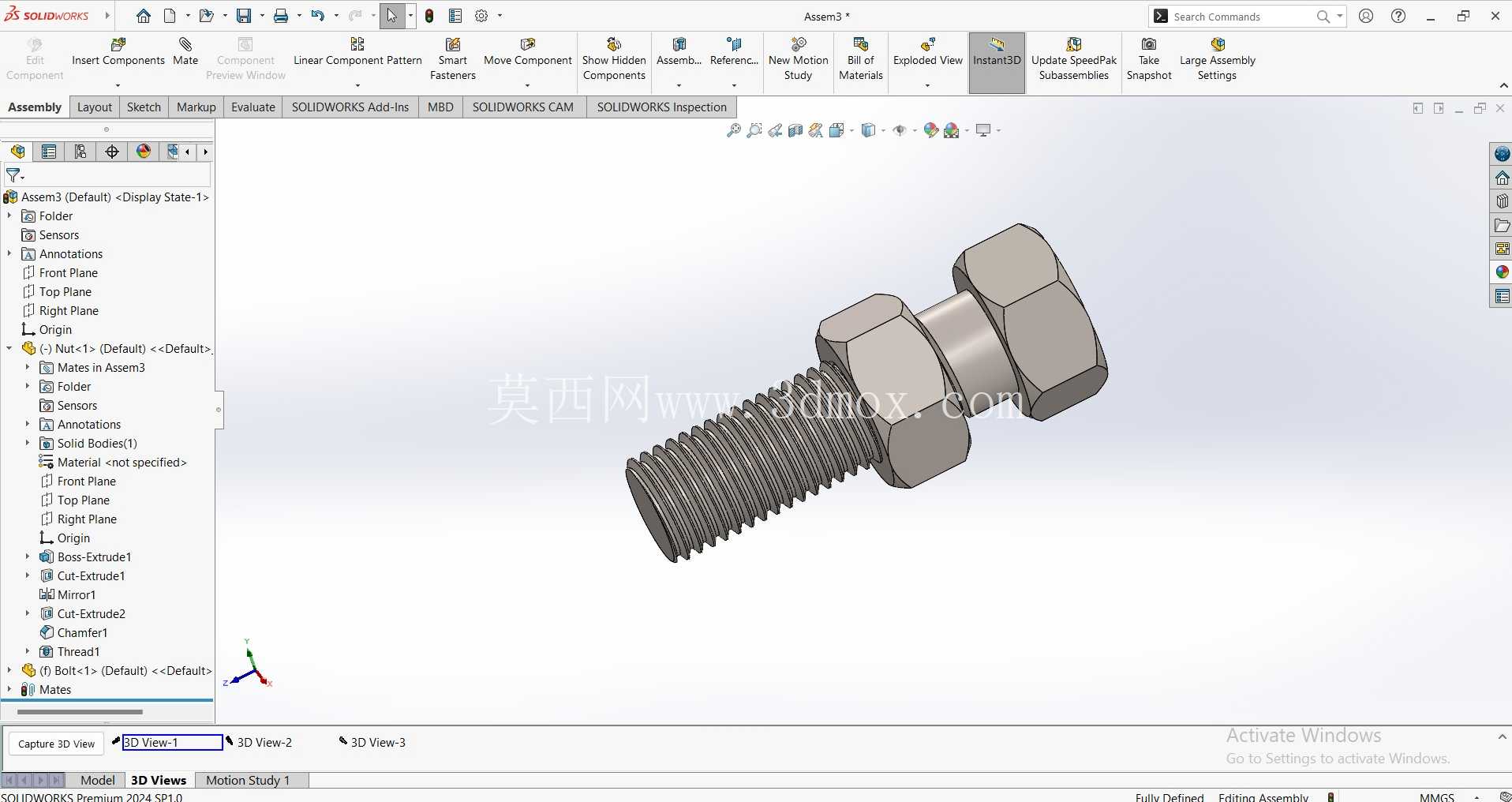The image size is (1512, 802).
Task: Open the PropertyManager tab icon
Action: click(49, 152)
